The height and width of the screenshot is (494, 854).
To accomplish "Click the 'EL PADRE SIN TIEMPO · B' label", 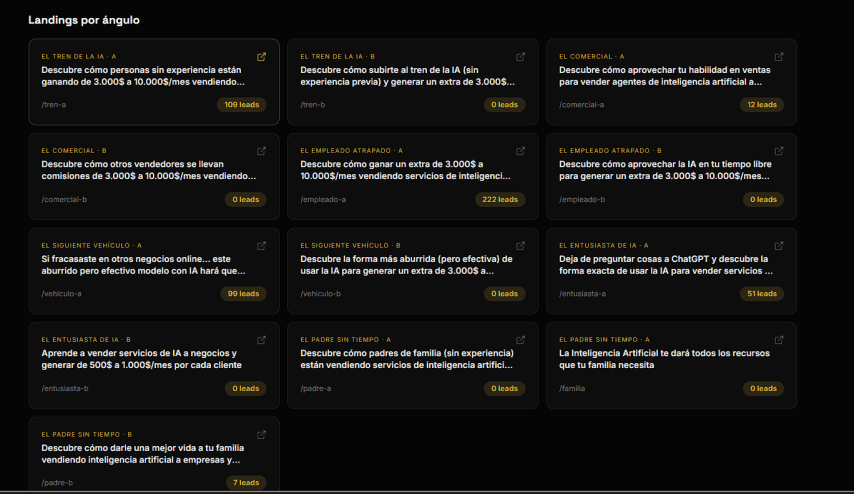I will point(87,435).
